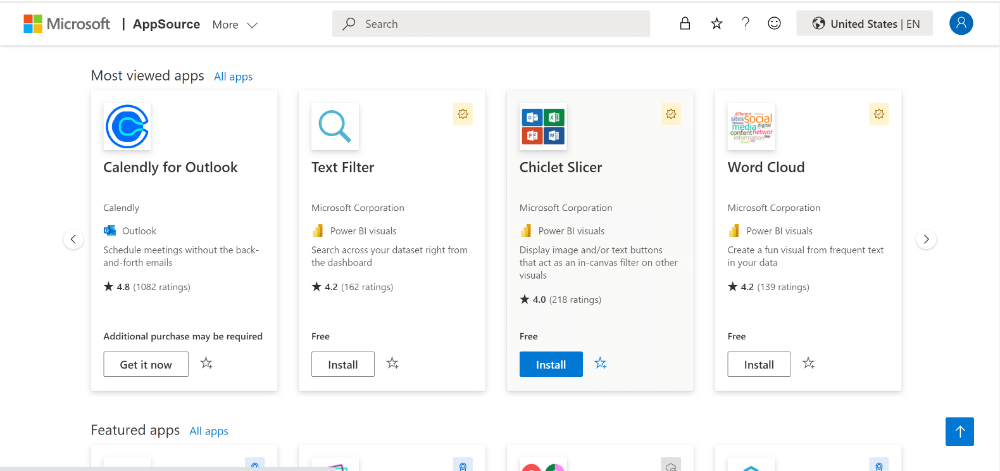Open Text Filter title

[342, 167]
